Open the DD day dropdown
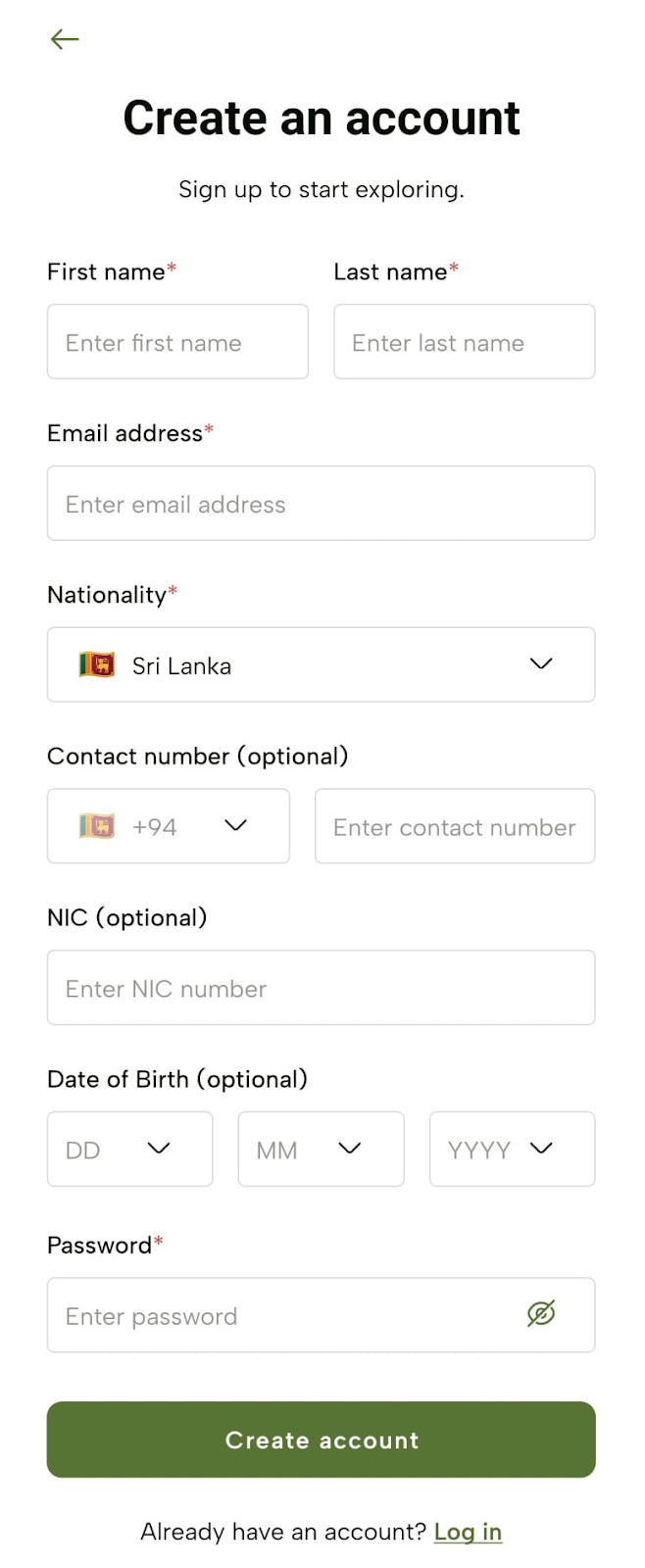This screenshot has width=645, height=1568. tap(130, 1149)
